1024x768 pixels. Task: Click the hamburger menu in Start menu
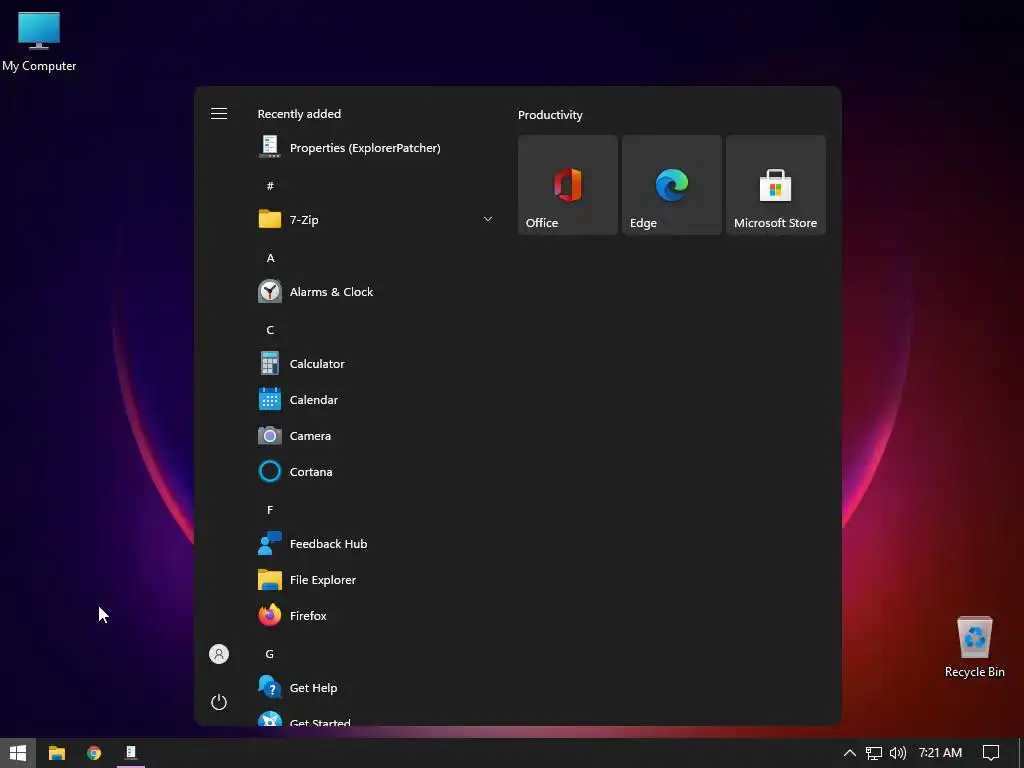click(219, 114)
